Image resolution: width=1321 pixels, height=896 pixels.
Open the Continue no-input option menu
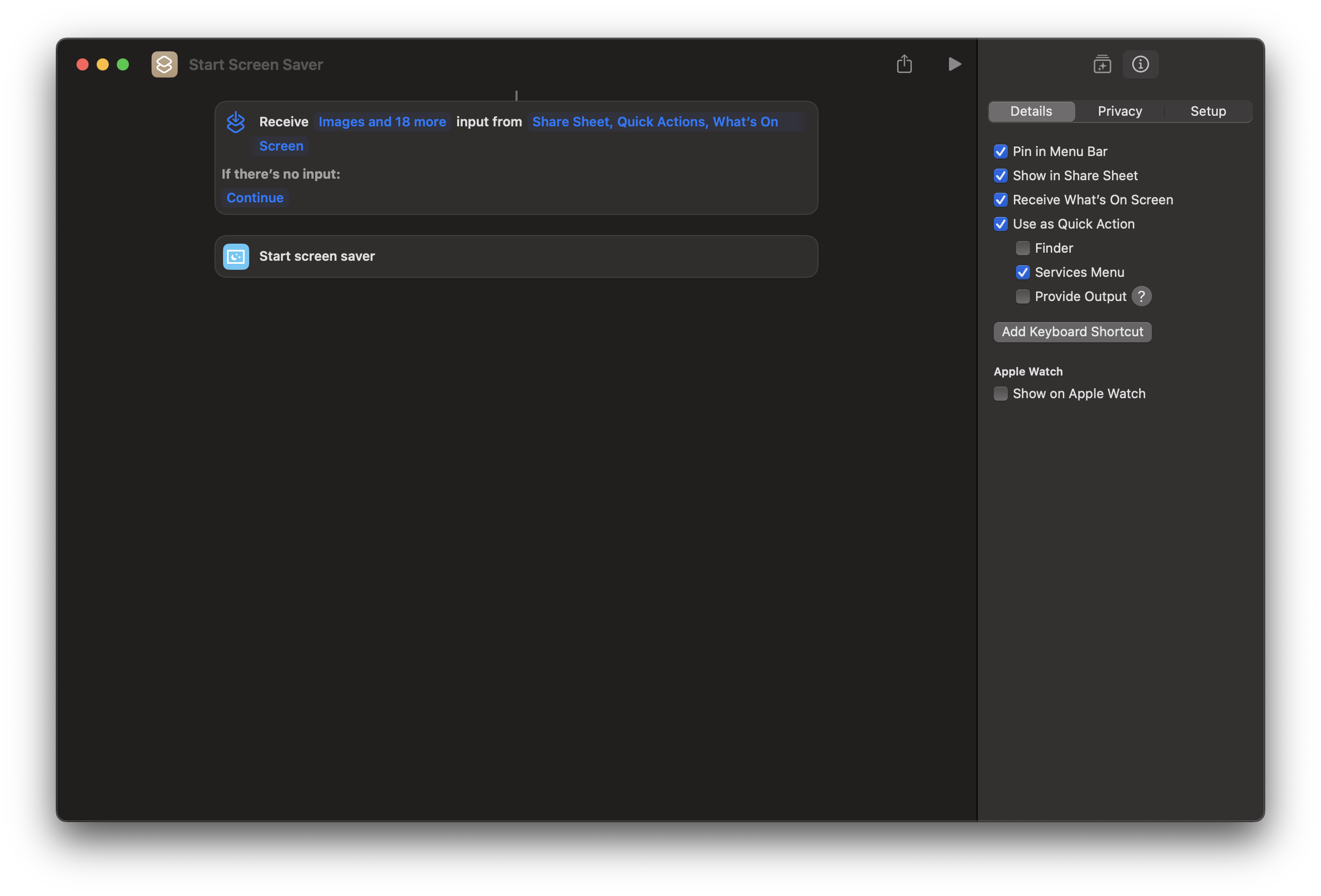pos(255,197)
